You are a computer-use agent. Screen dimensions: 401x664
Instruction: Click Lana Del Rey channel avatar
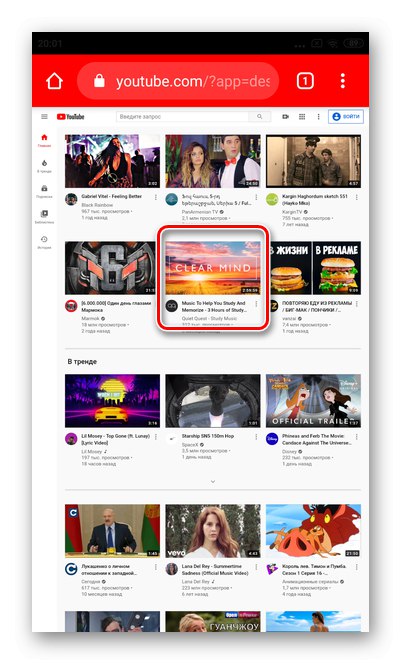point(171,569)
